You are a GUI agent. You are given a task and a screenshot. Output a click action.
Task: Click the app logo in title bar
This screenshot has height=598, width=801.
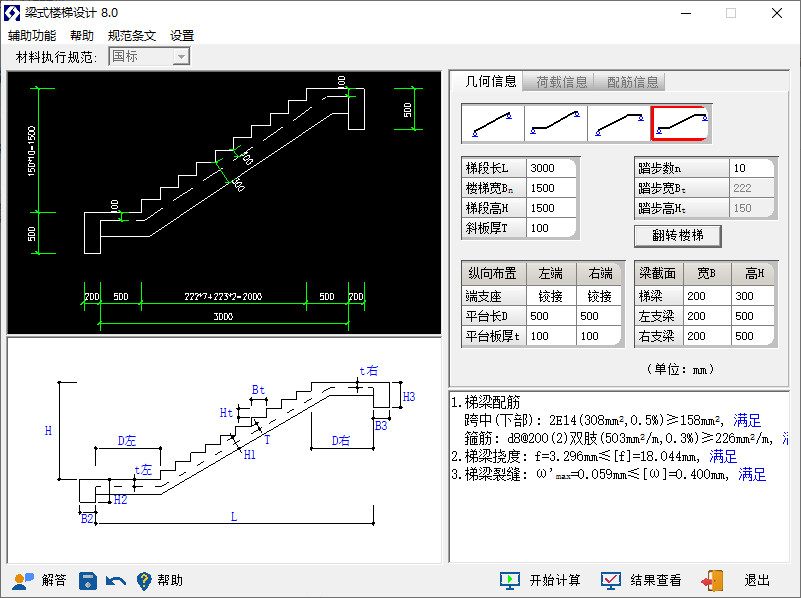12,13
